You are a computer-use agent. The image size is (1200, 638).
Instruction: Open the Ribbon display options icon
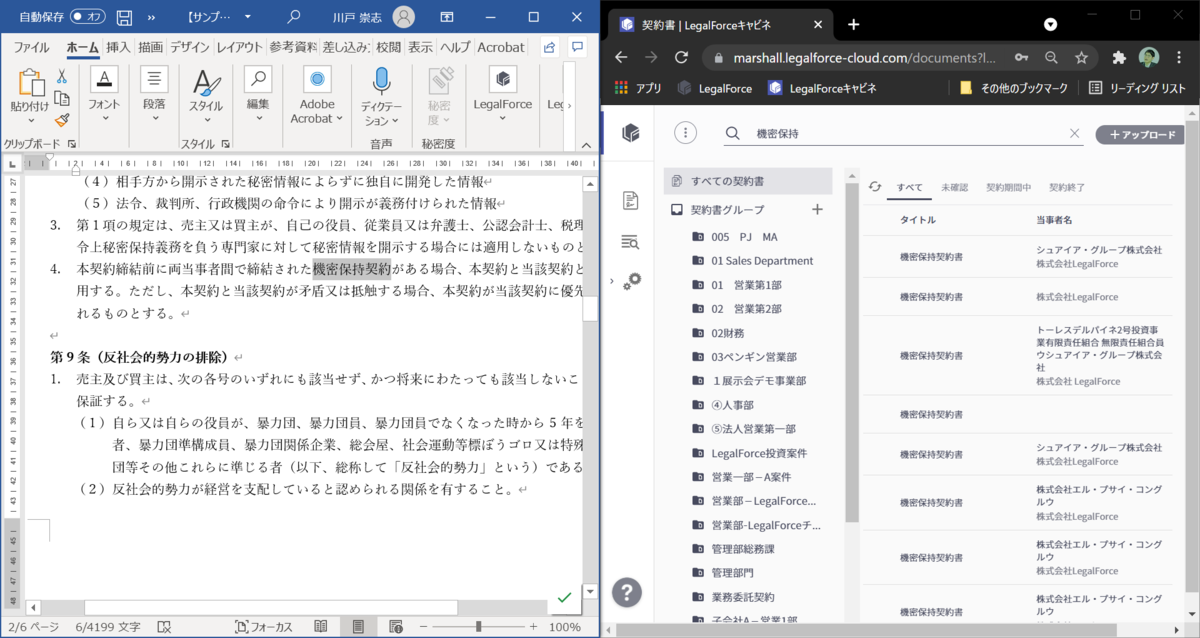[448, 17]
